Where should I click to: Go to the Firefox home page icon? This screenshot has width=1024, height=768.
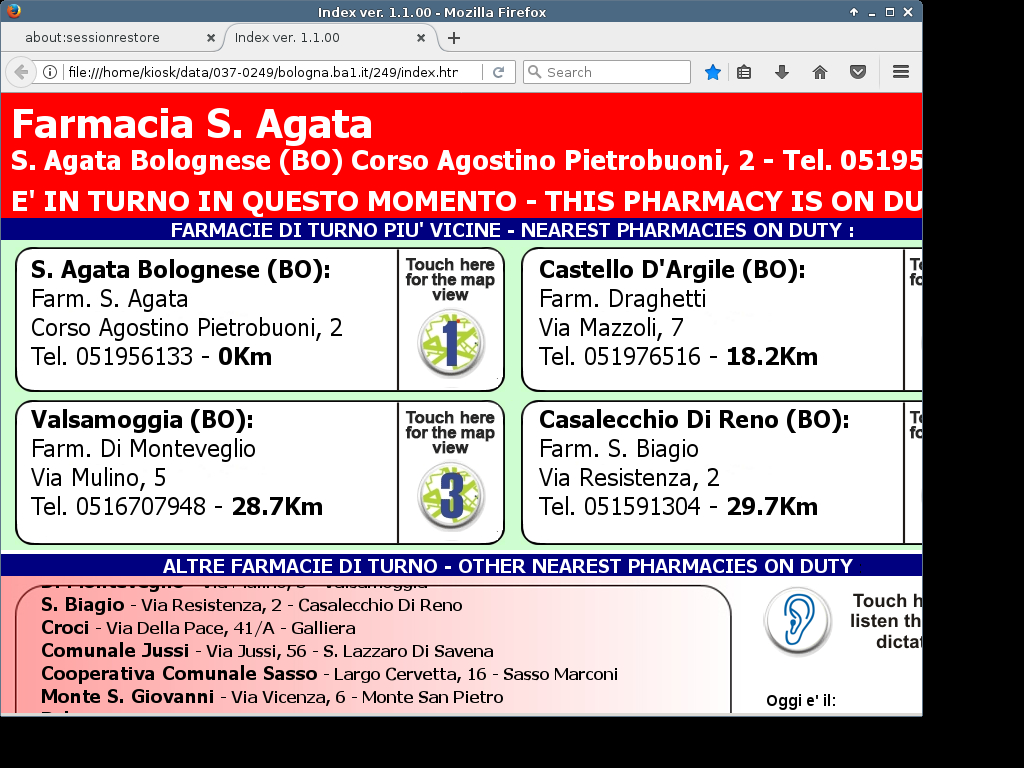820,72
